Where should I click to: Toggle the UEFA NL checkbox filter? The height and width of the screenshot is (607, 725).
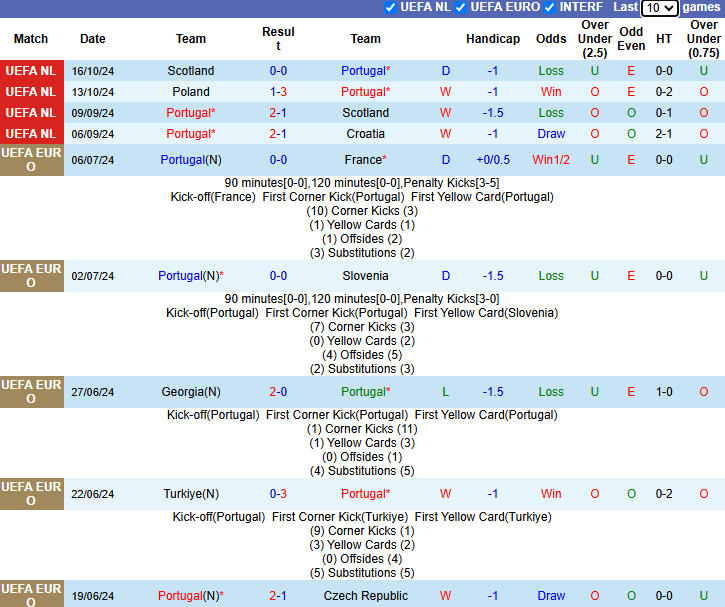point(391,7)
